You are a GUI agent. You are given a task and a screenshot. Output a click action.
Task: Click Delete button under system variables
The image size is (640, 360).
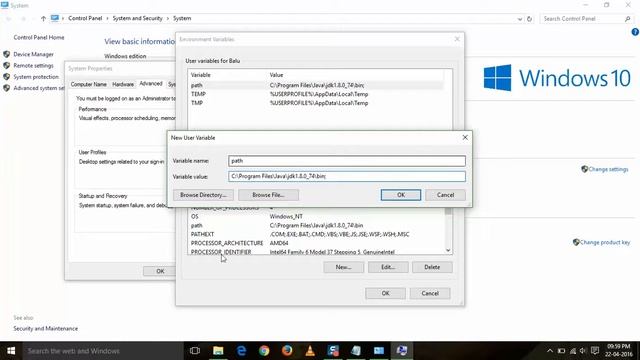(x=432, y=267)
